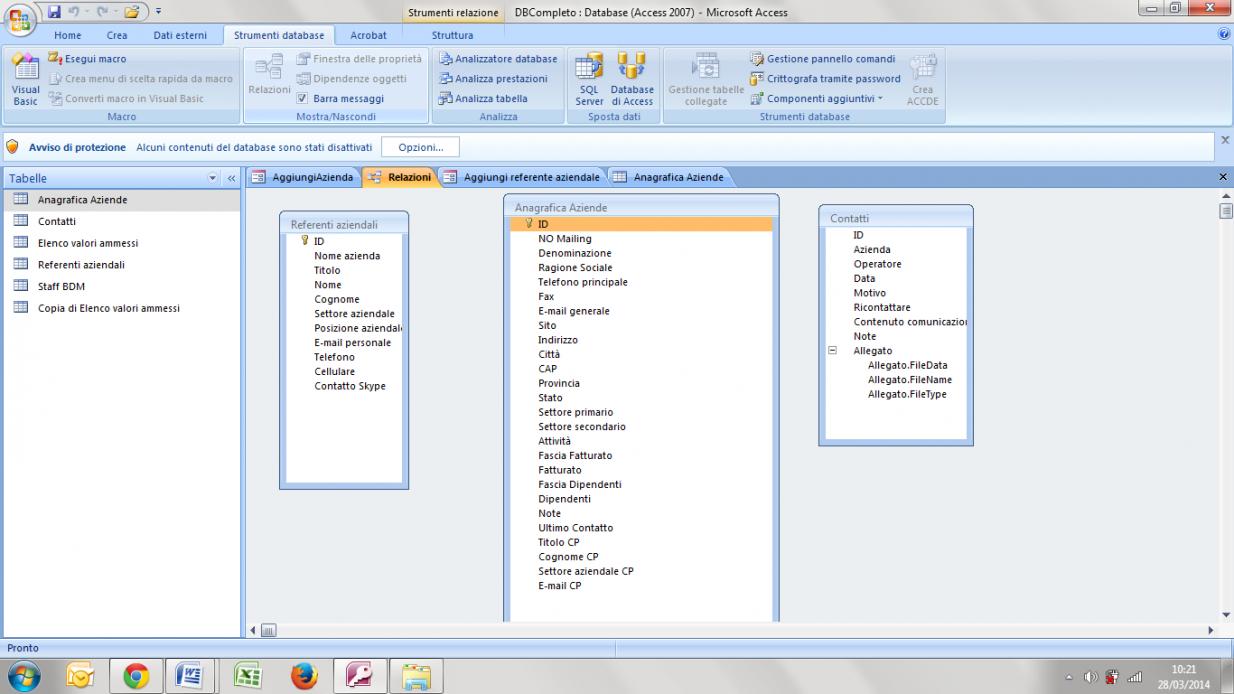Select Staff BDM table in navigation pane

tap(120, 286)
